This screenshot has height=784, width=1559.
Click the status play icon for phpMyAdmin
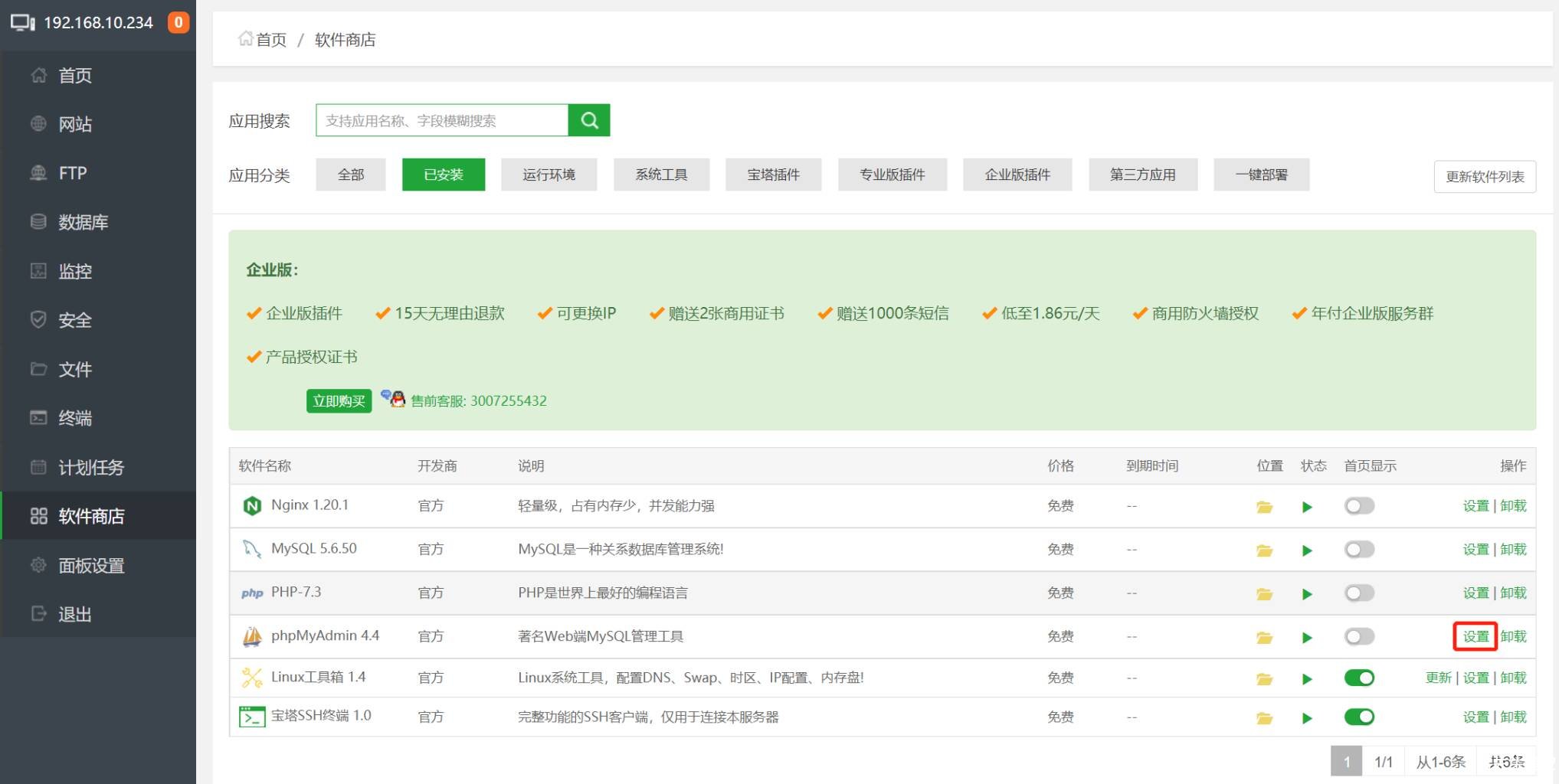click(x=1307, y=638)
